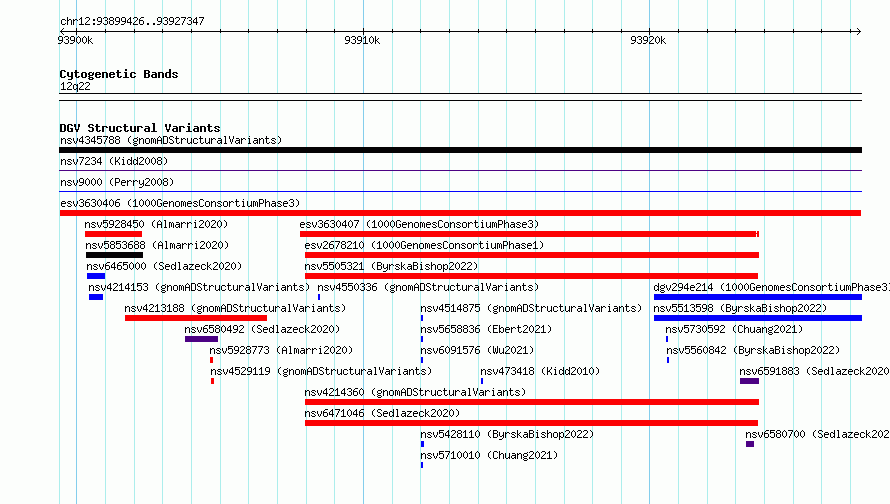The image size is (890, 504).
Task: Click nsv4550336 gnomAD variant label
Action: (428, 287)
